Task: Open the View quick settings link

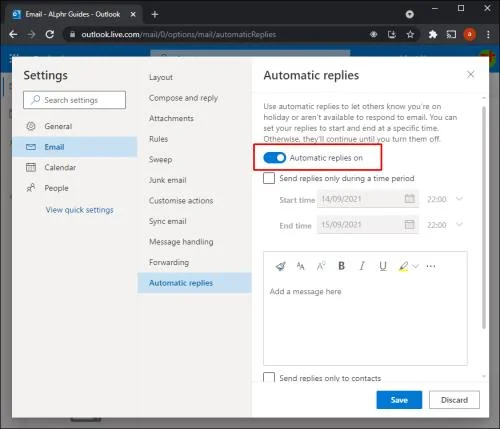Action: (x=79, y=210)
